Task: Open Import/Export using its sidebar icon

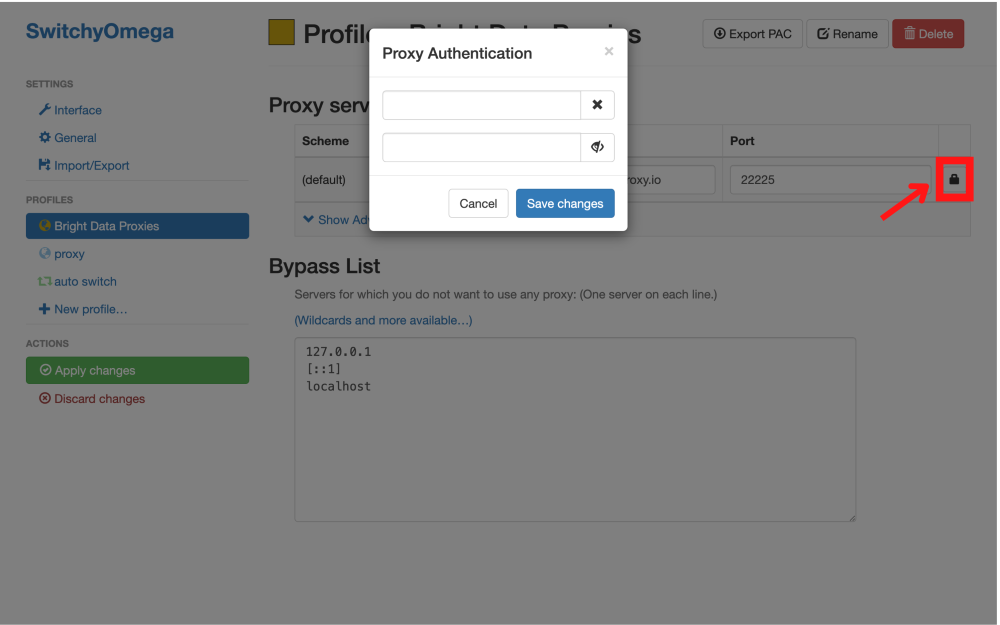Action: pyautogui.click(x=42, y=164)
